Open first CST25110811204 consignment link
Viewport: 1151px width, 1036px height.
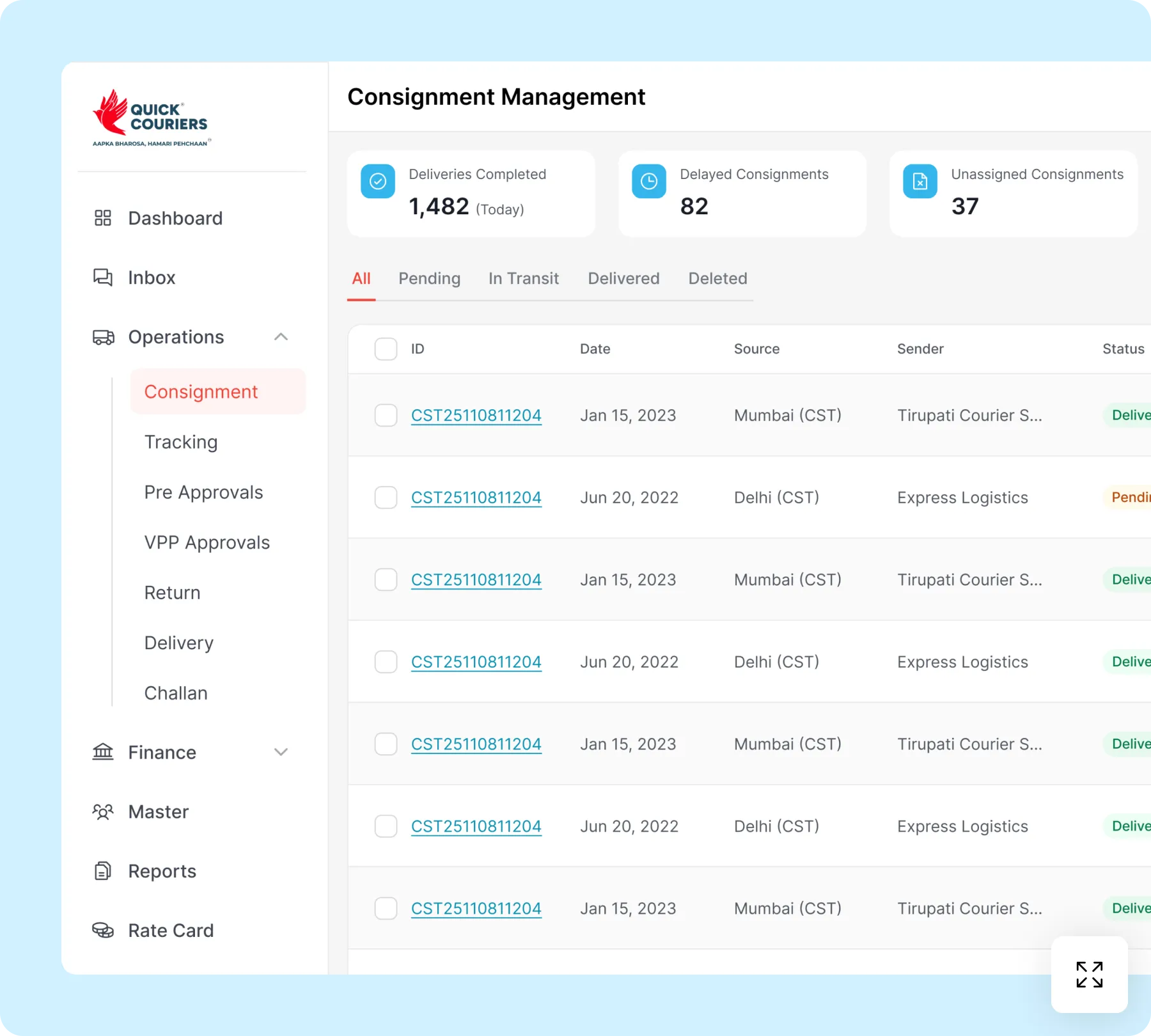pos(476,416)
